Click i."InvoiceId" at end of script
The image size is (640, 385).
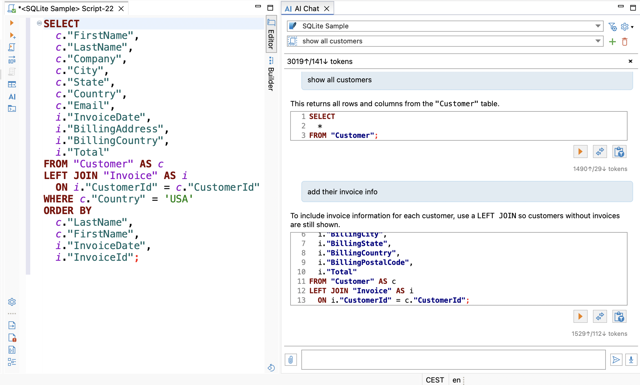tap(97, 258)
